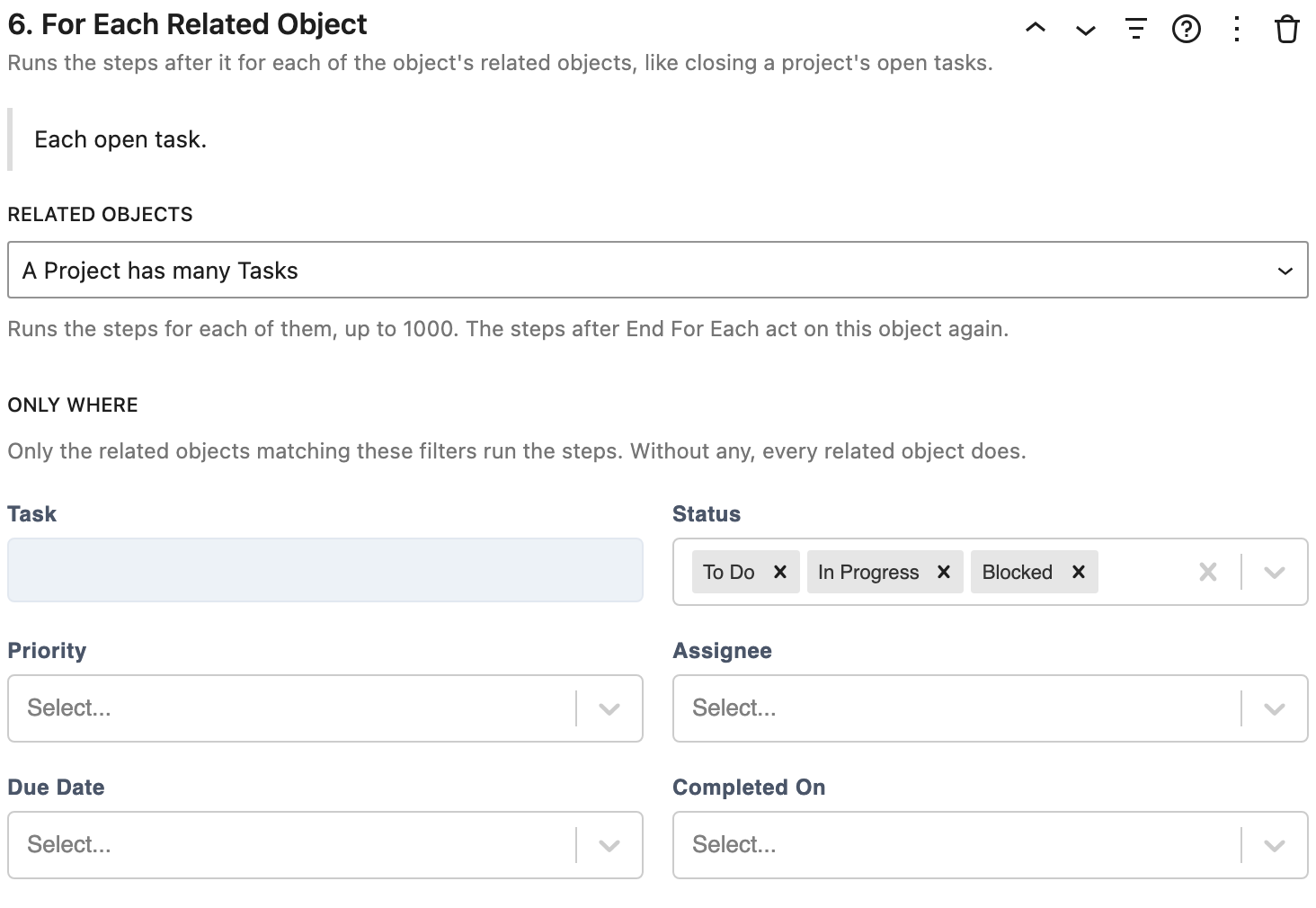Move step 6 down with the down chevron

(x=1086, y=30)
